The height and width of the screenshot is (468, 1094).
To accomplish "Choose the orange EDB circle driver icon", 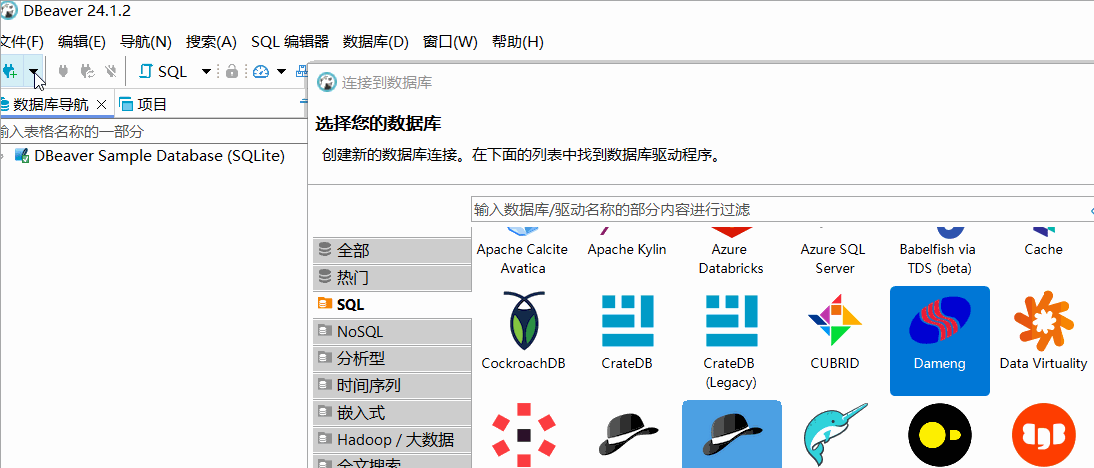I will pos(1044,435).
